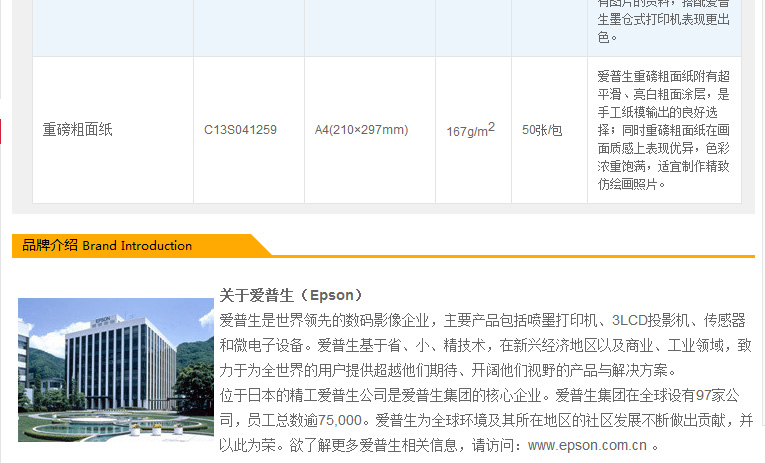
Task: Select product code C13S041259
Action: point(240,130)
